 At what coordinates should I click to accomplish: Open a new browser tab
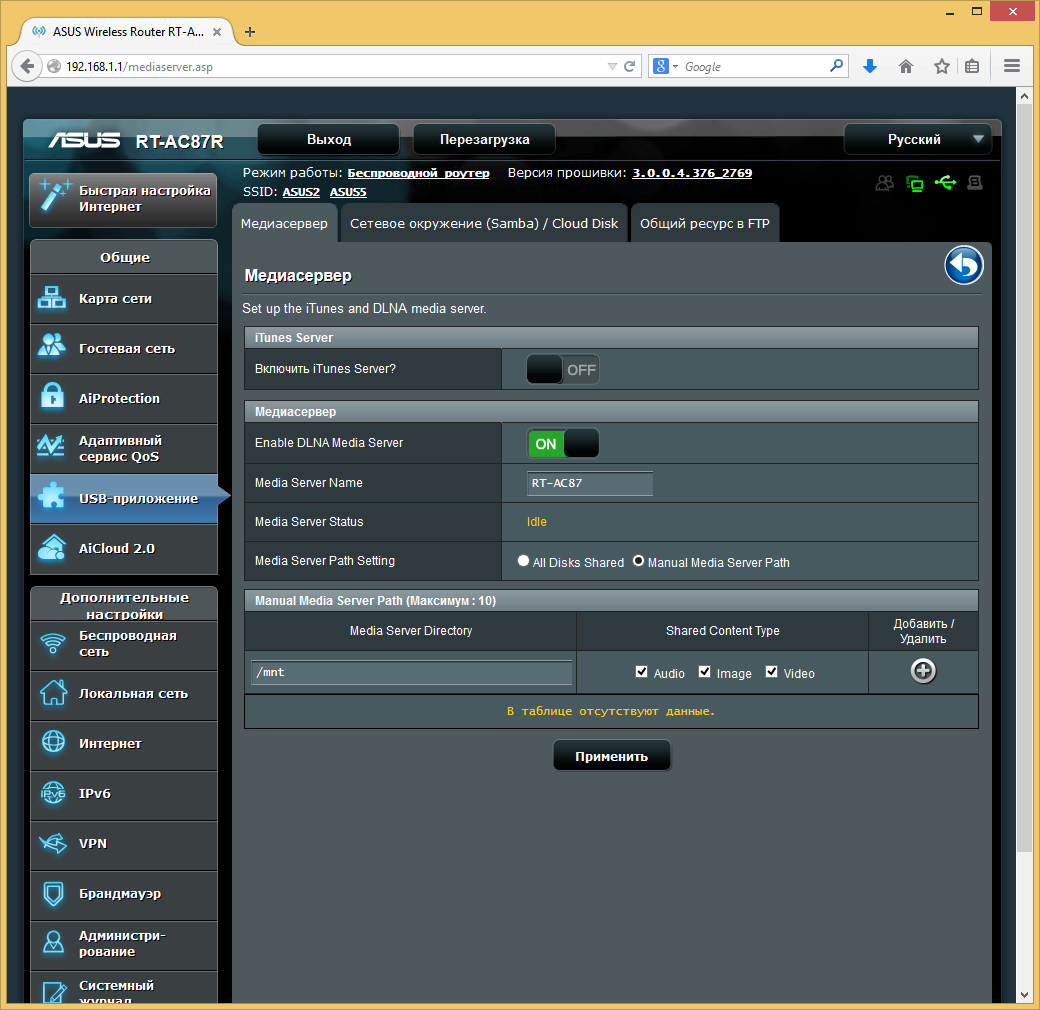click(249, 32)
